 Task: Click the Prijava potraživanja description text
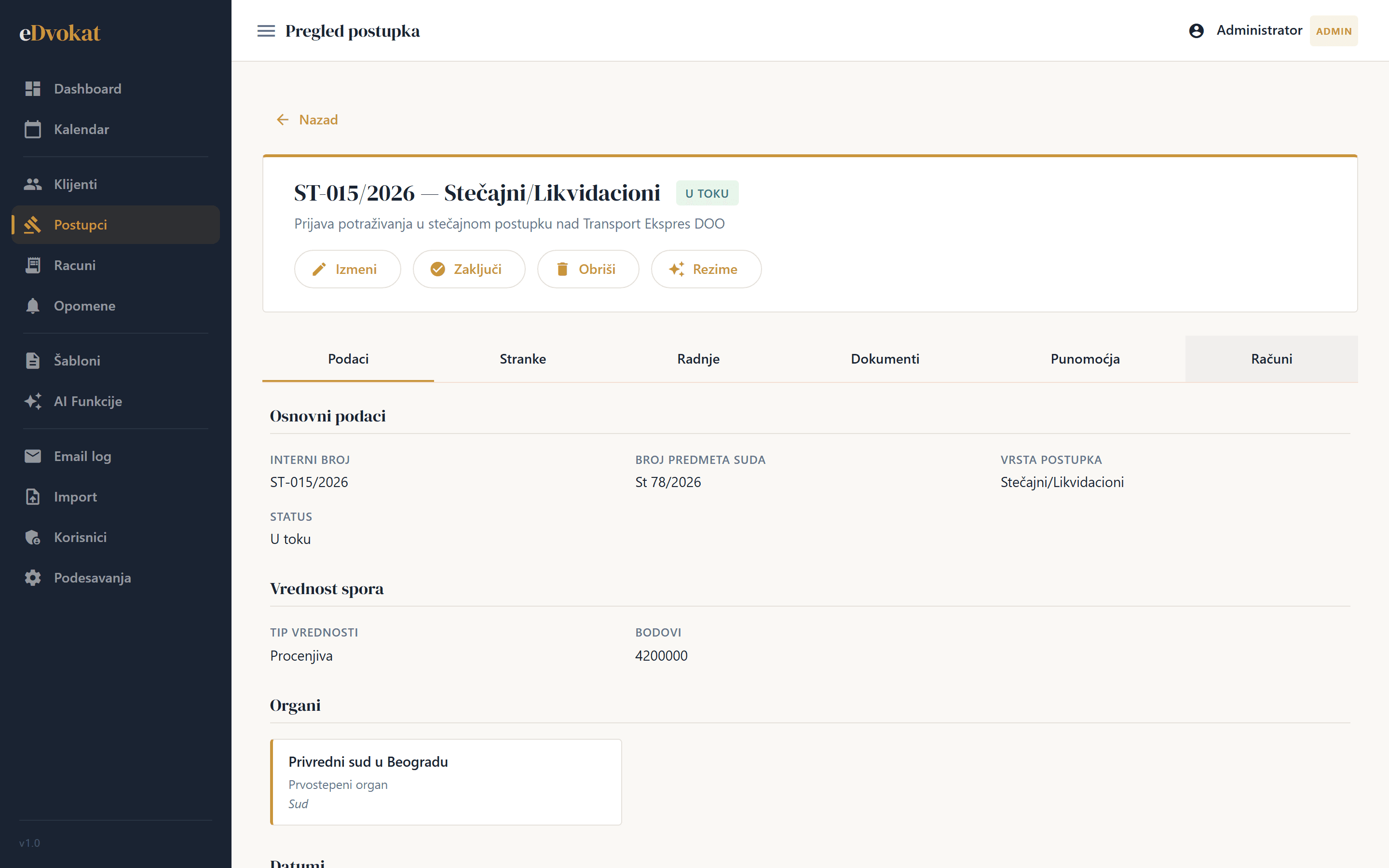(509, 224)
